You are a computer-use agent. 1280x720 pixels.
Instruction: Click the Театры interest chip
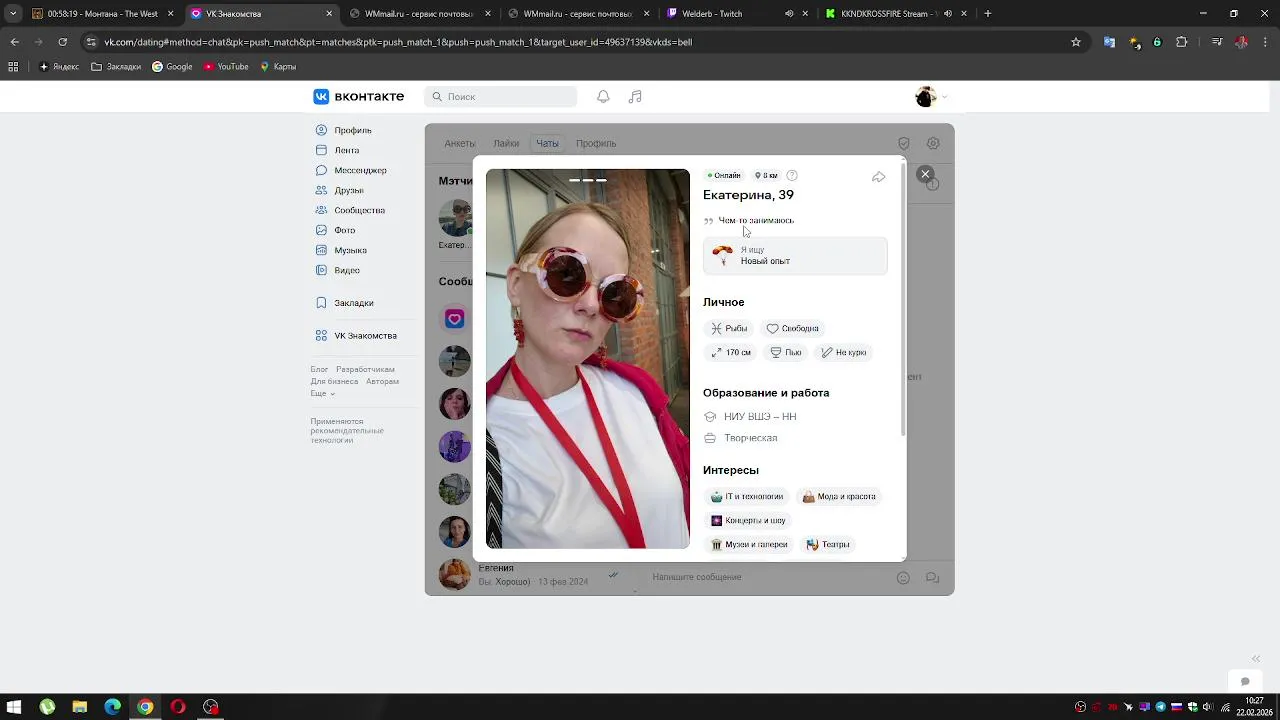pyautogui.click(x=828, y=544)
